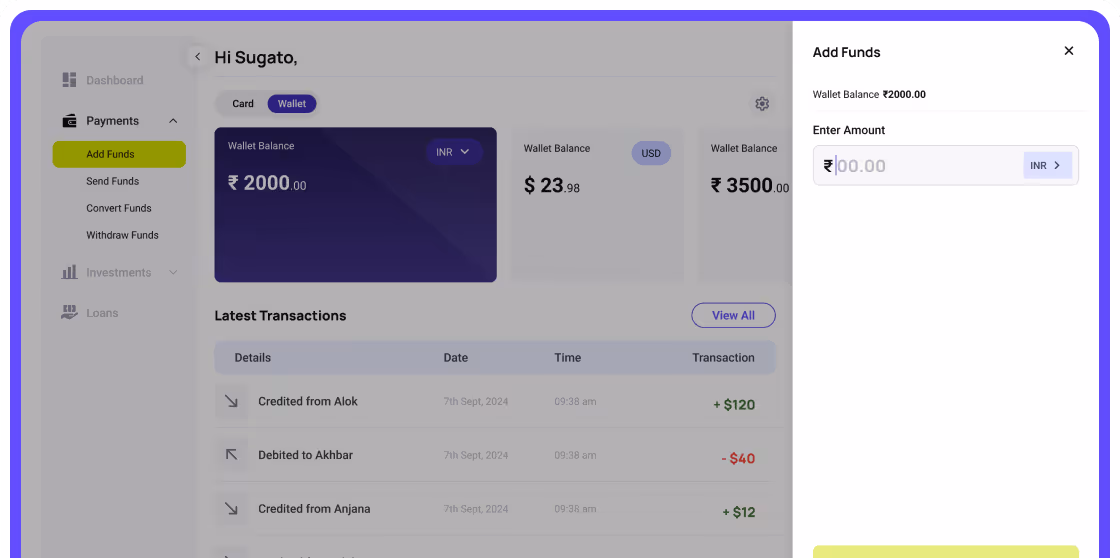
Task: Click arrow icon beside Credited from Anjana
Action: 231,509
